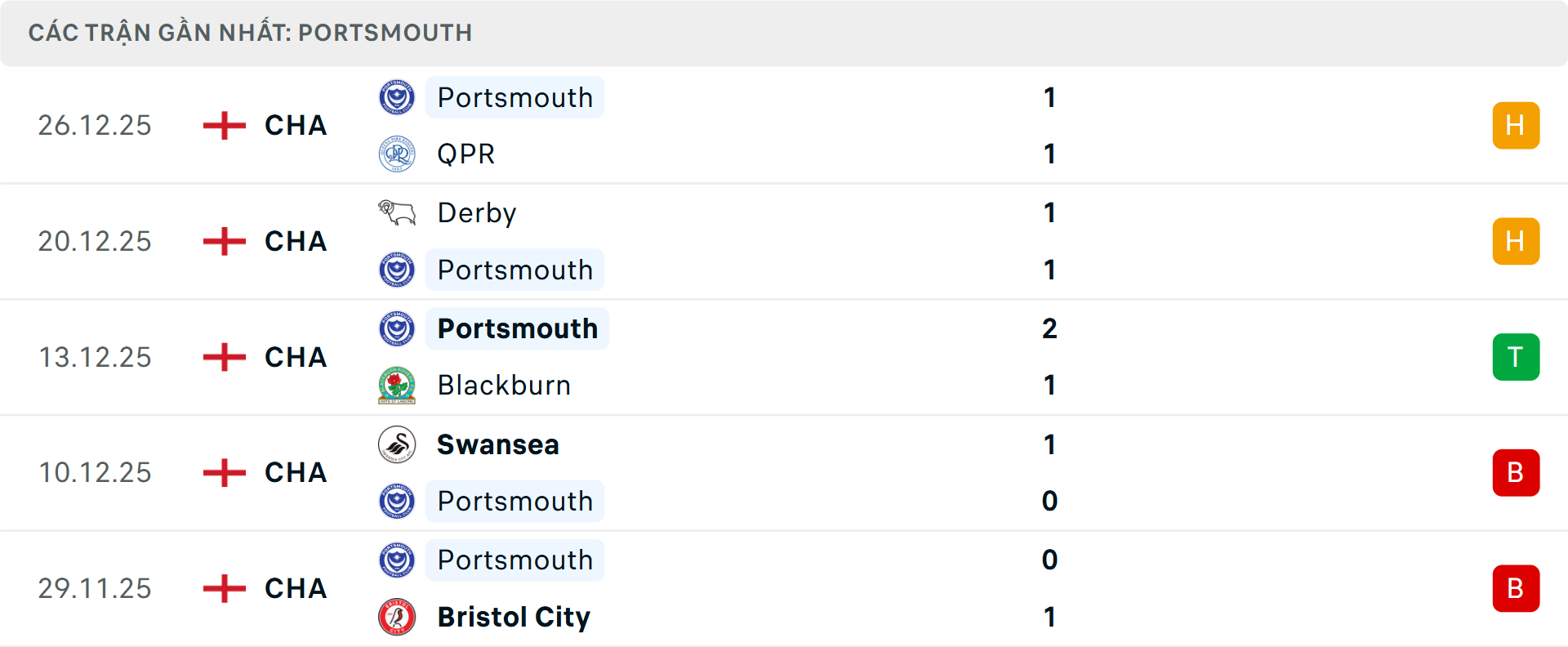Select the score 2 in the Blackburn match
Image resolution: width=1568 pixels, height=647 pixels.
click(1050, 328)
